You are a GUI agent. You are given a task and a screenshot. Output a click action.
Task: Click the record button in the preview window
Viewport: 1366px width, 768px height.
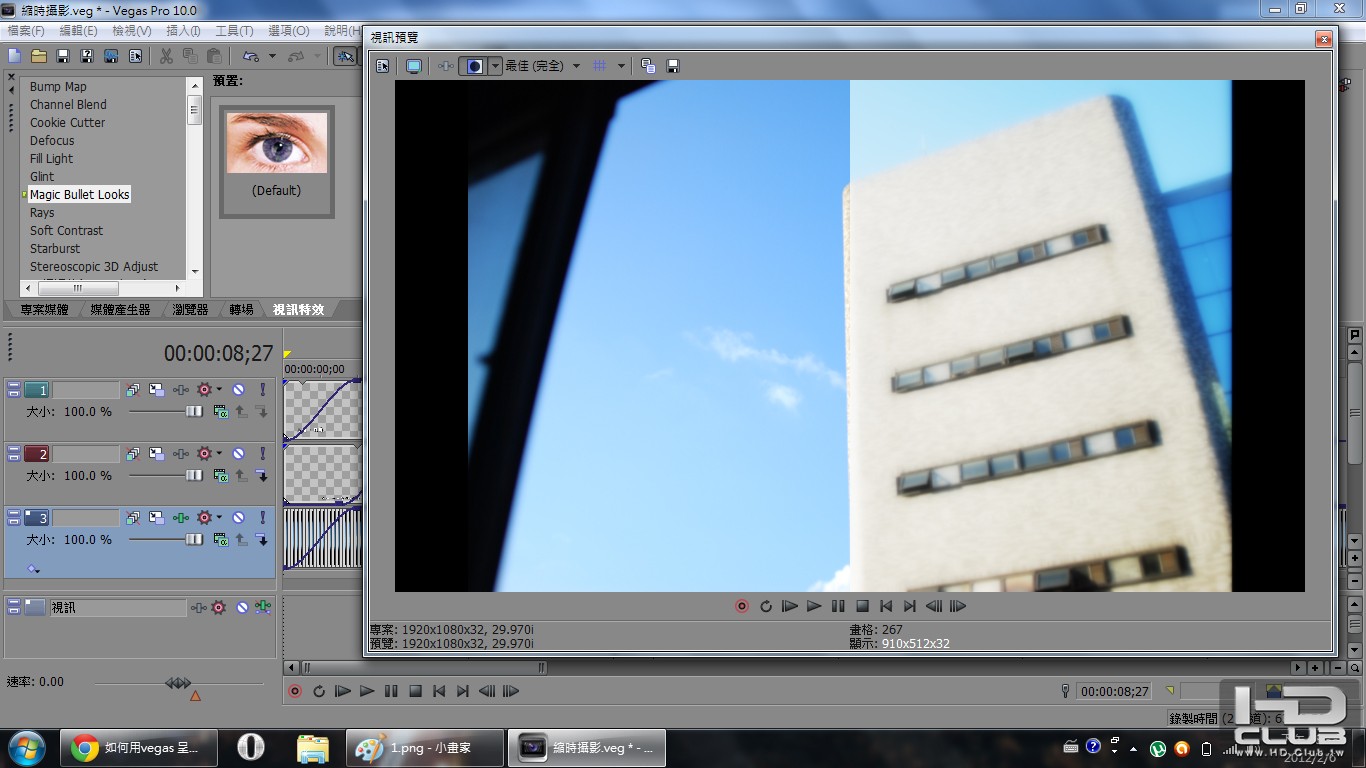pos(742,606)
